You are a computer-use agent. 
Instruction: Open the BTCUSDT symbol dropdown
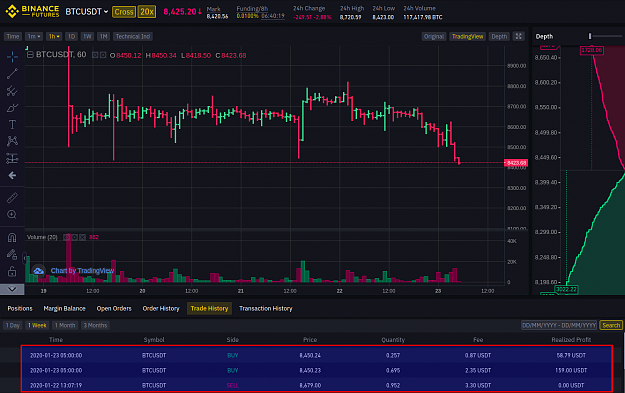[86, 12]
